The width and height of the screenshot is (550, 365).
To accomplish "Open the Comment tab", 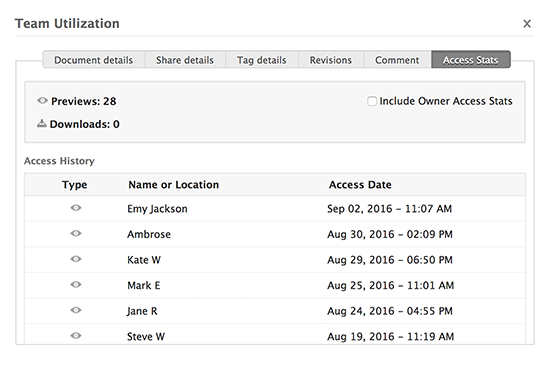I will tap(397, 60).
